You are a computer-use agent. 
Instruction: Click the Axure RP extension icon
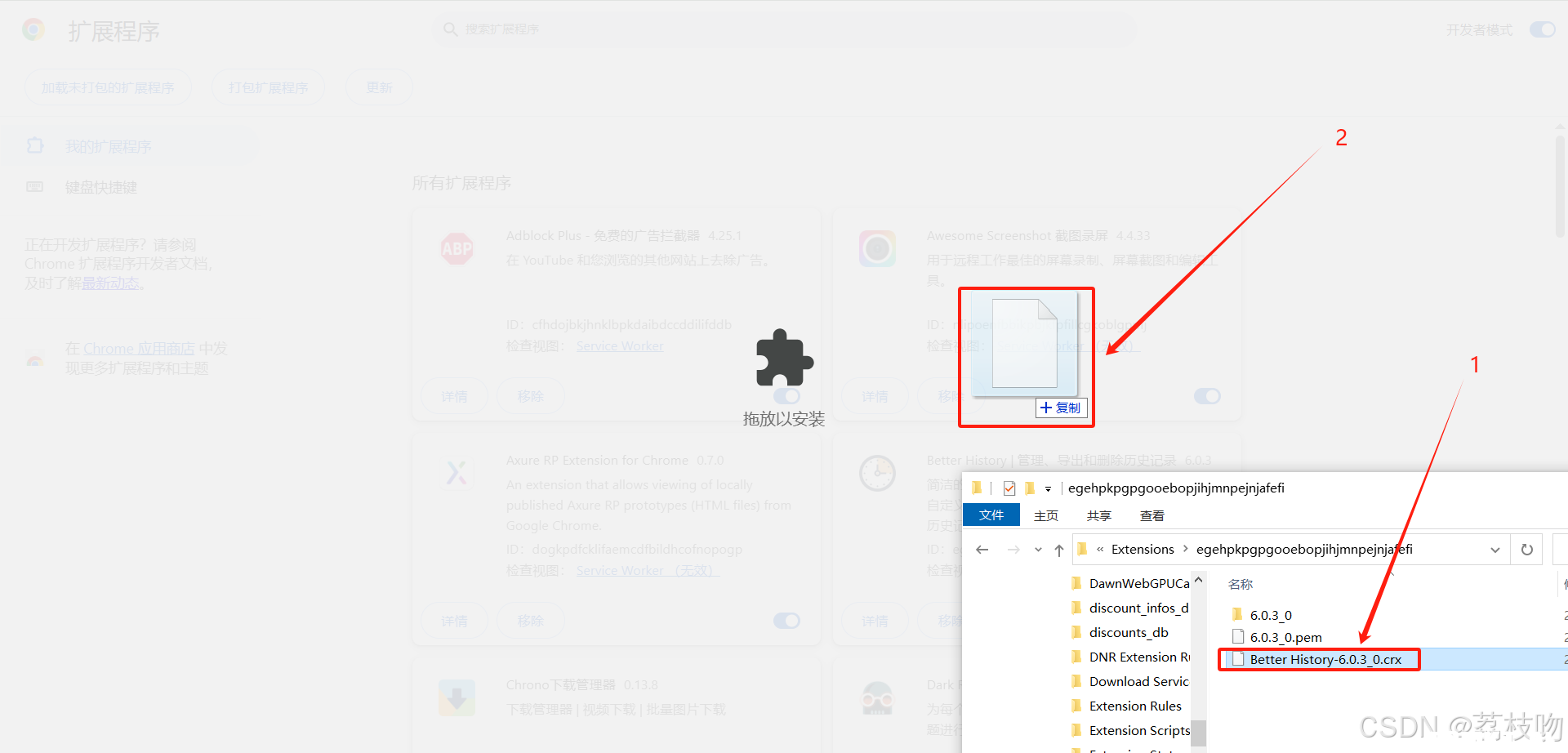tap(457, 473)
